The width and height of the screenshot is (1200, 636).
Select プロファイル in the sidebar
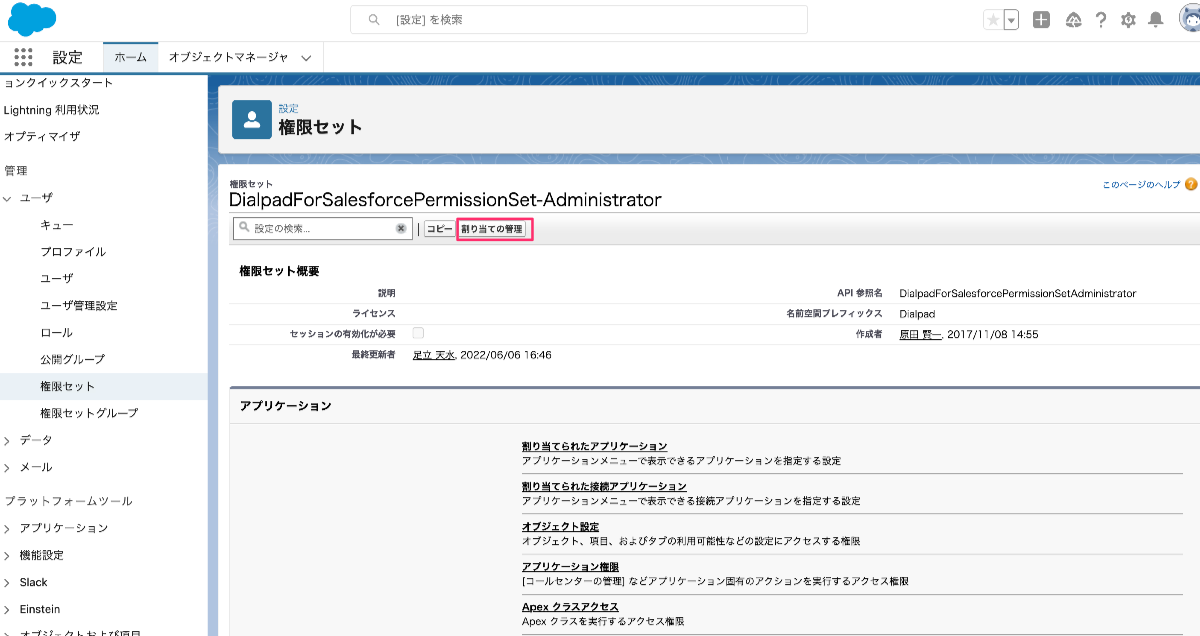[73, 252]
